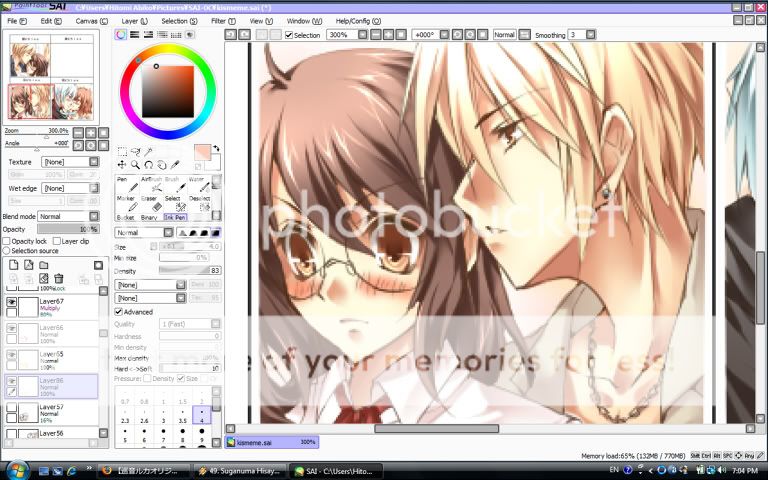Choose the Marker tool
The height and width of the screenshot is (480, 768).
click(127, 204)
